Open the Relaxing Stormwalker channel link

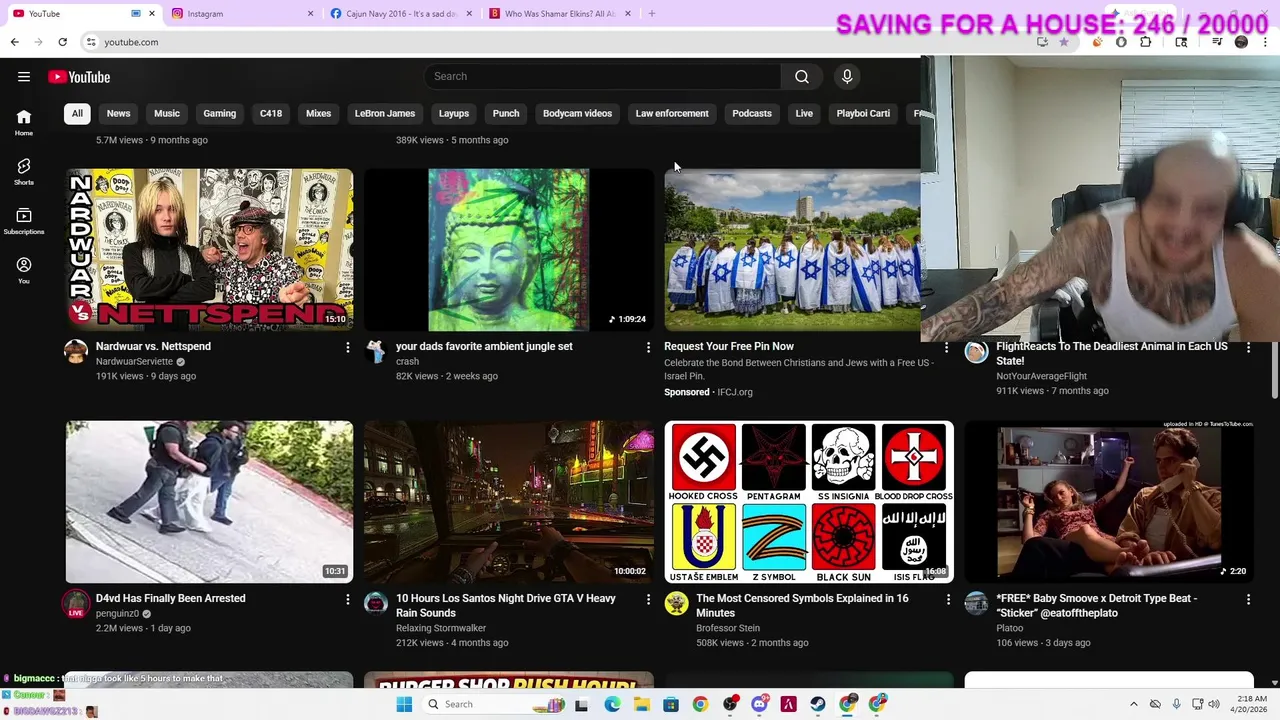(441, 628)
